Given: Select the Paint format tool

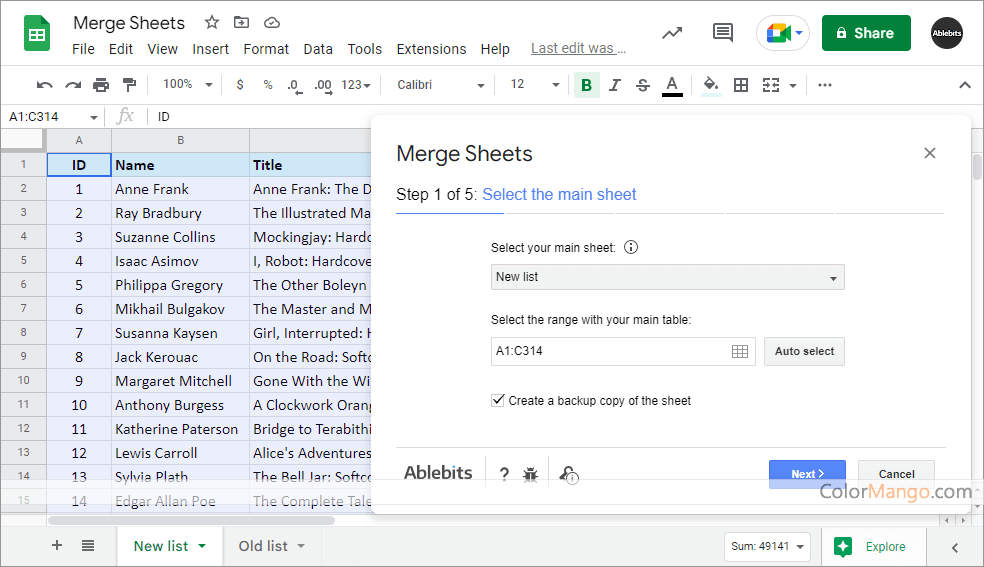Looking at the screenshot, I should tap(129, 85).
